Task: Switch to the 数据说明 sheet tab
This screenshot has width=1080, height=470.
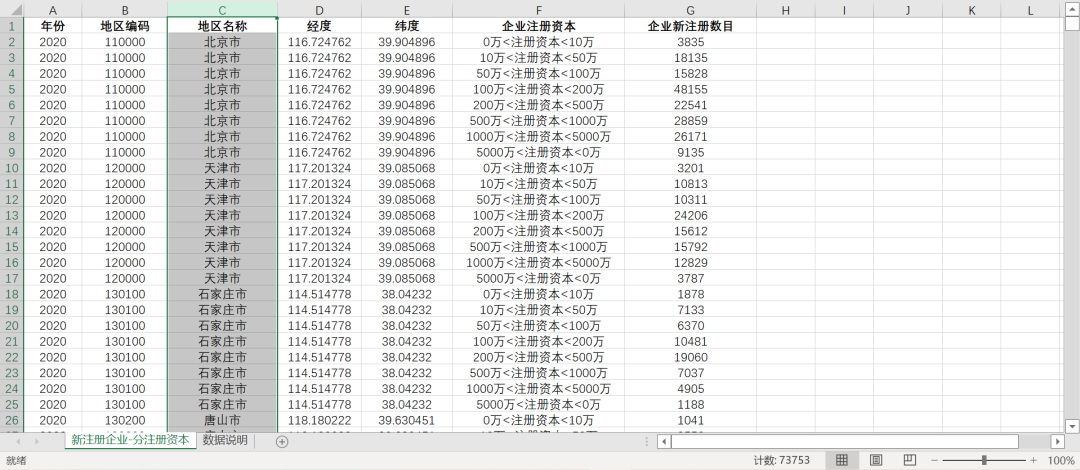Action: point(225,440)
